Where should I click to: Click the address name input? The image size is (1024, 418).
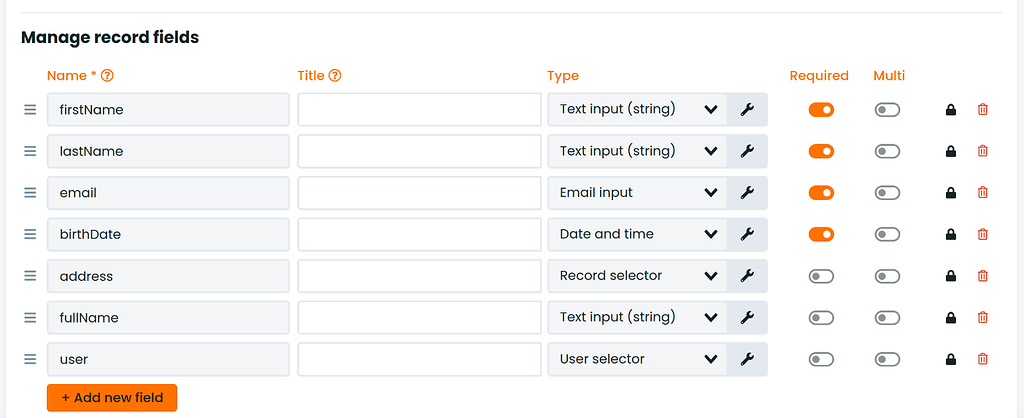click(x=168, y=276)
